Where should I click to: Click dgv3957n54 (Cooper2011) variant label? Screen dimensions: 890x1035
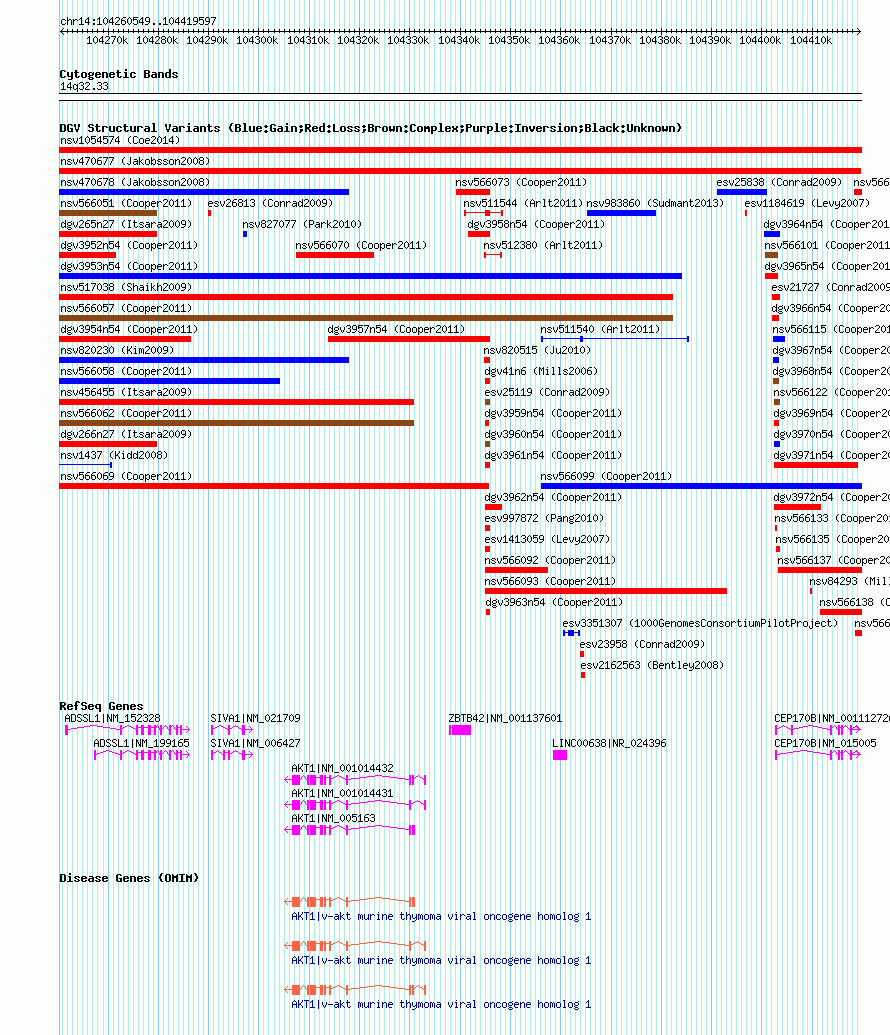pos(396,329)
